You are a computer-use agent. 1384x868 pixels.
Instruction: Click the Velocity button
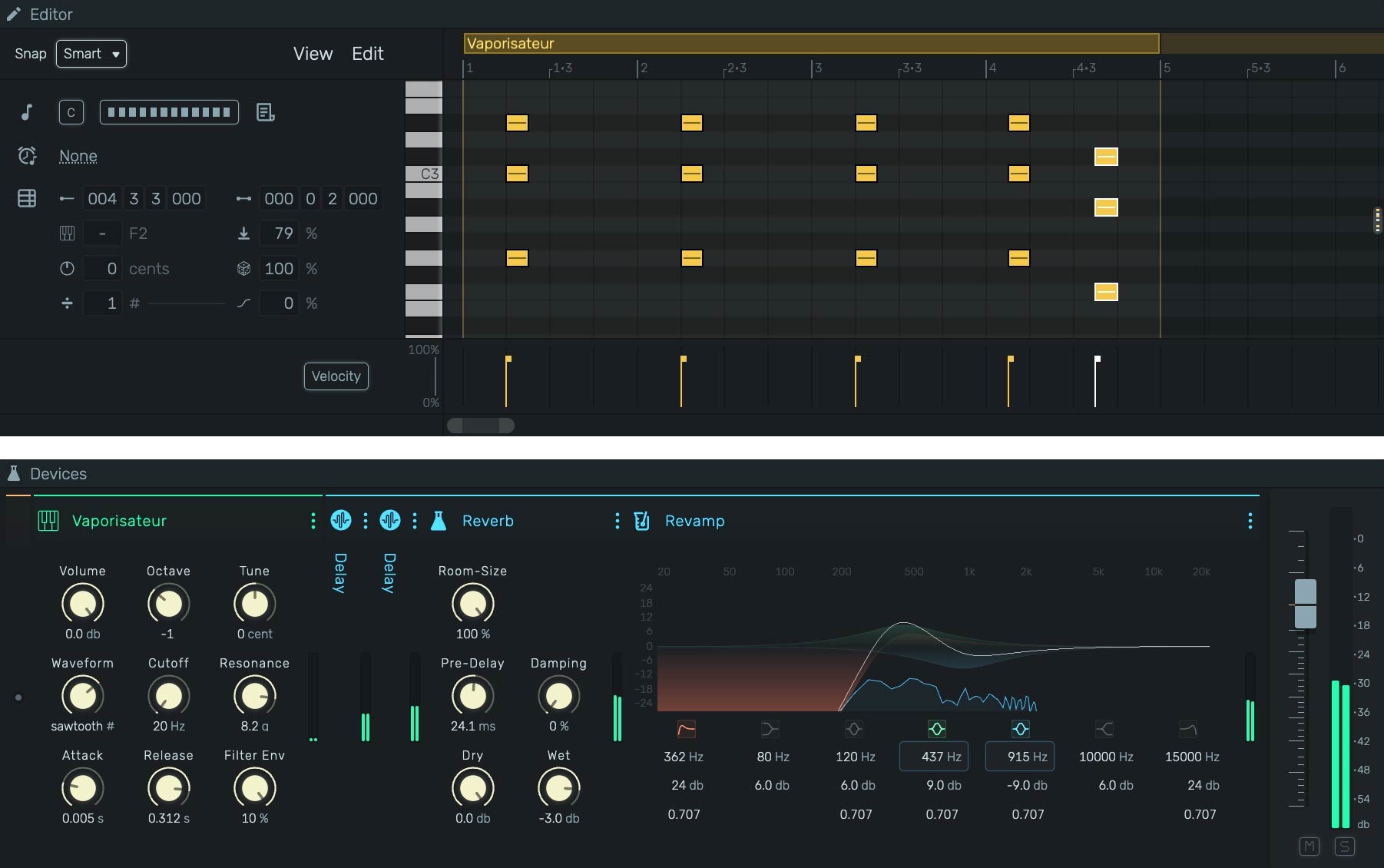point(336,376)
